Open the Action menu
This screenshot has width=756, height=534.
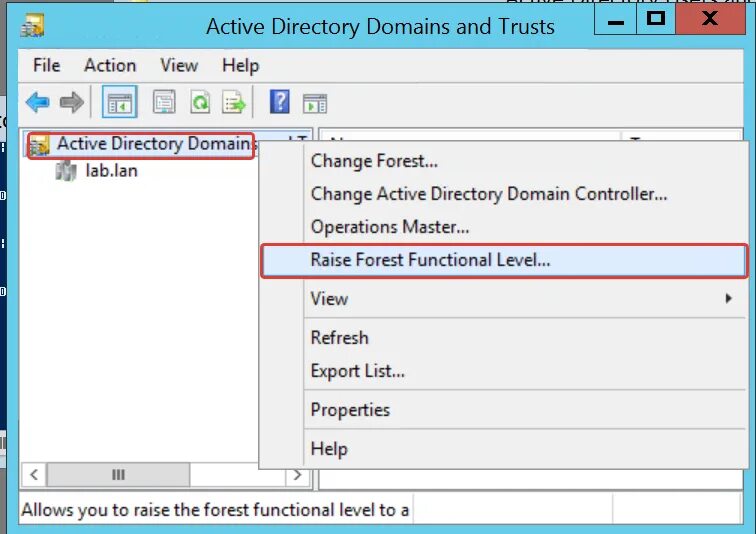[x=110, y=65]
